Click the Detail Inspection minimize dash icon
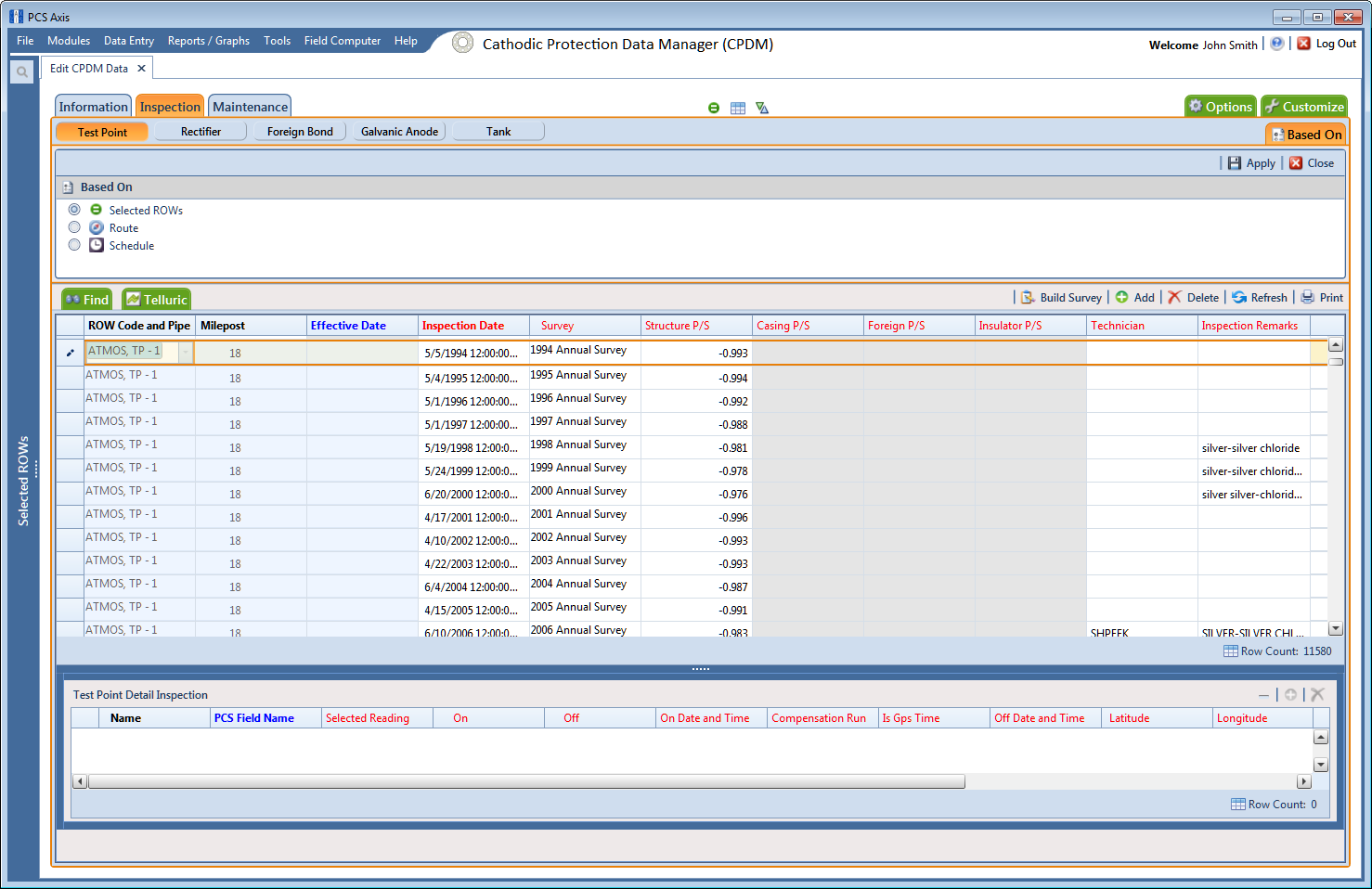Image resolution: width=1372 pixels, height=889 pixels. (x=1263, y=695)
